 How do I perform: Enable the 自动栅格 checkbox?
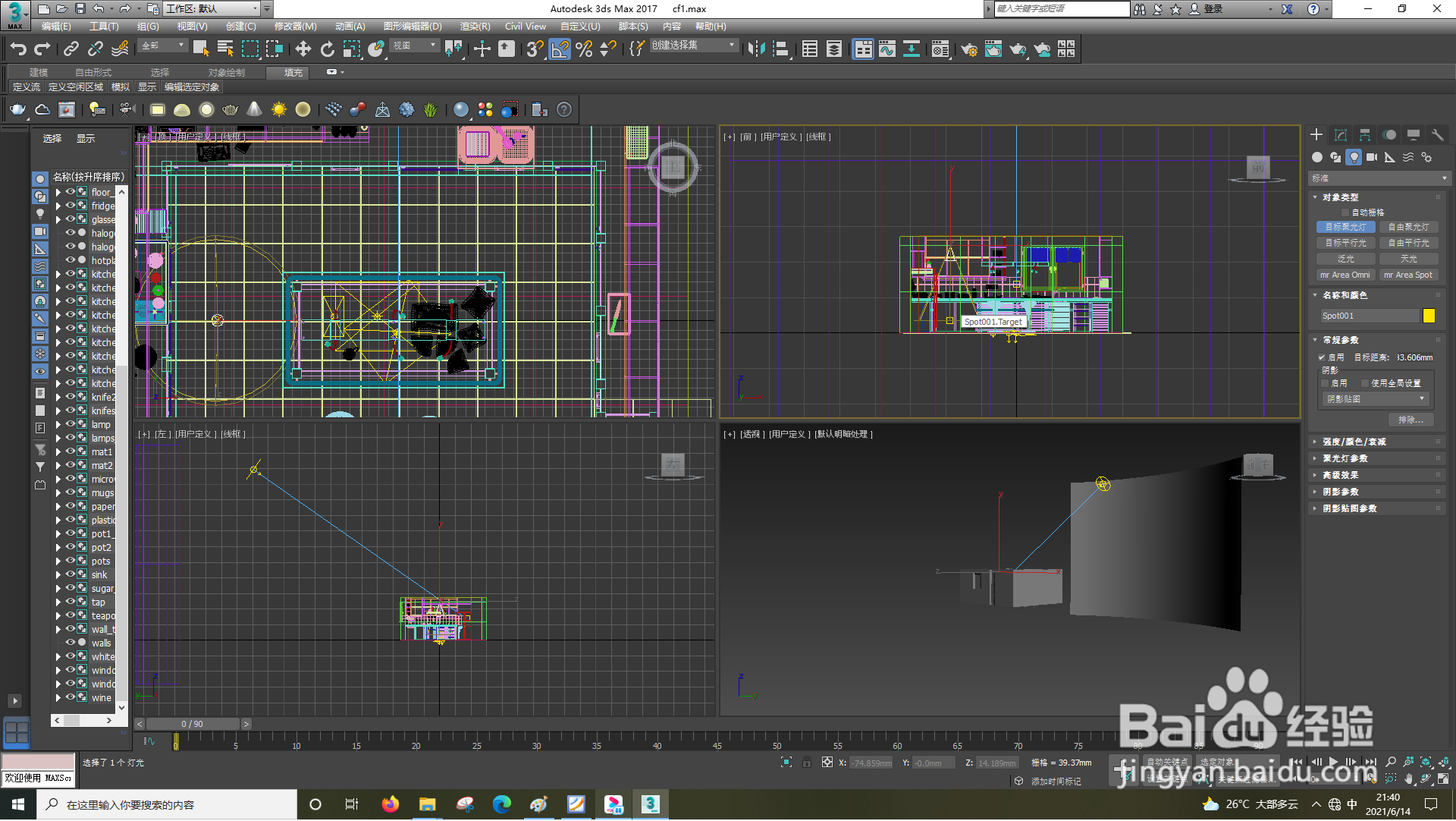click(1346, 212)
